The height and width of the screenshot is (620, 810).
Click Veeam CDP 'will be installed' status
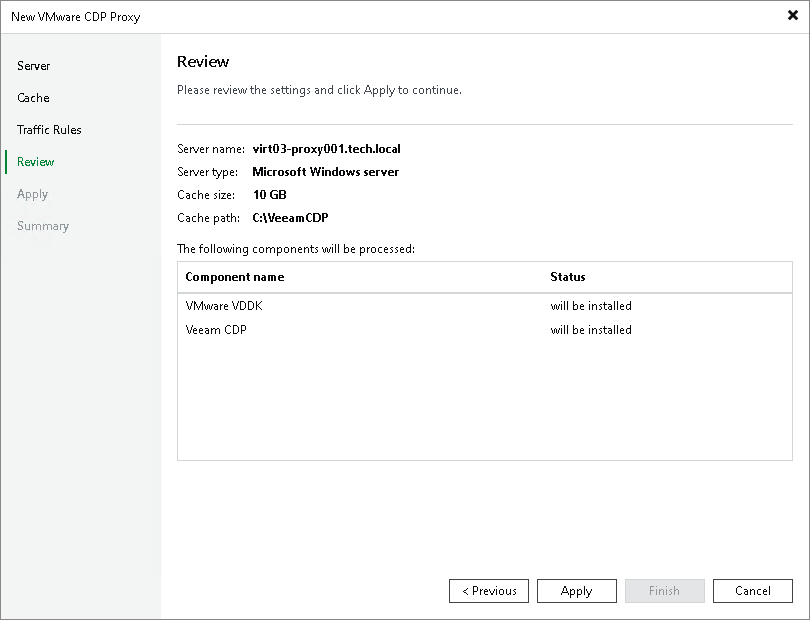pyautogui.click(x=591, y=330)
